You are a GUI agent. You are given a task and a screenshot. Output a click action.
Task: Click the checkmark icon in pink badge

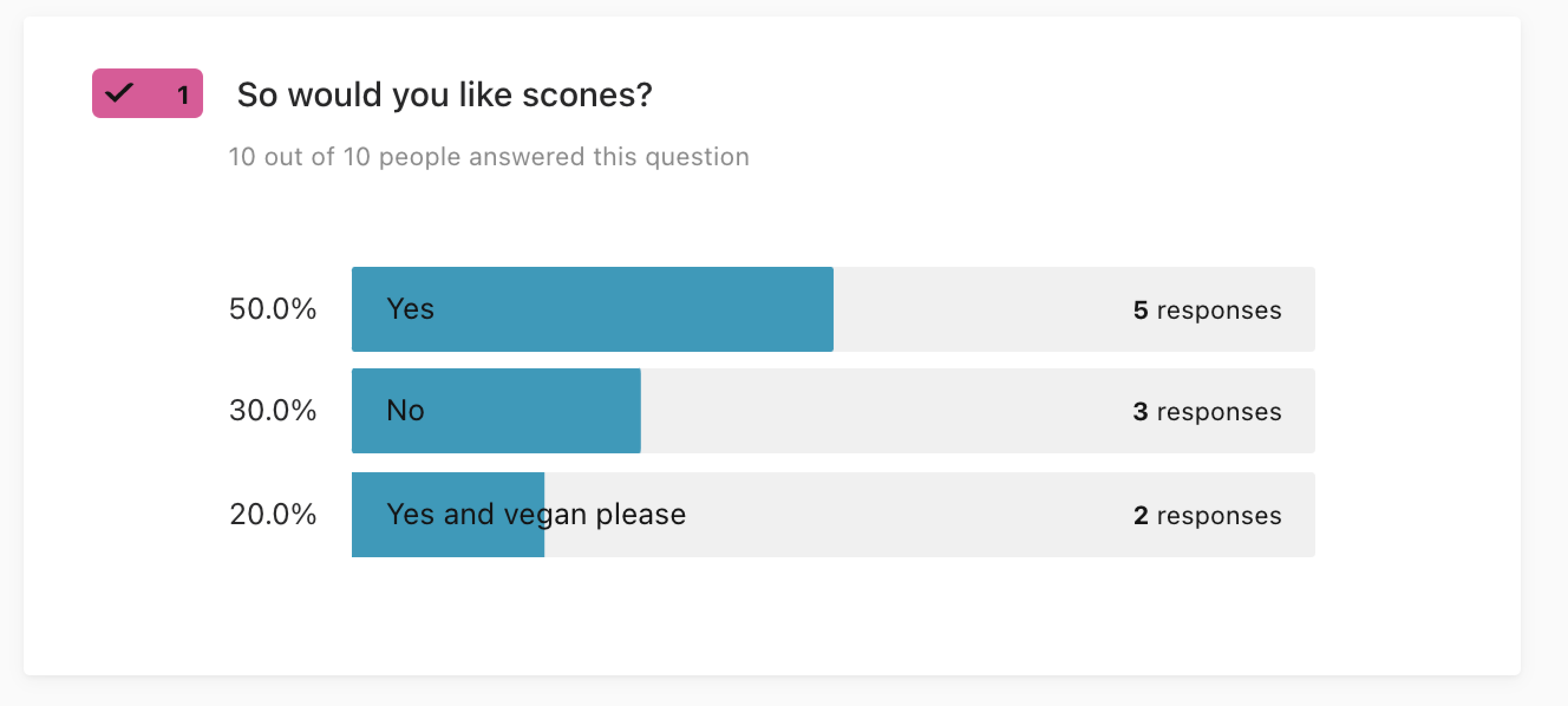pos(119,93)
